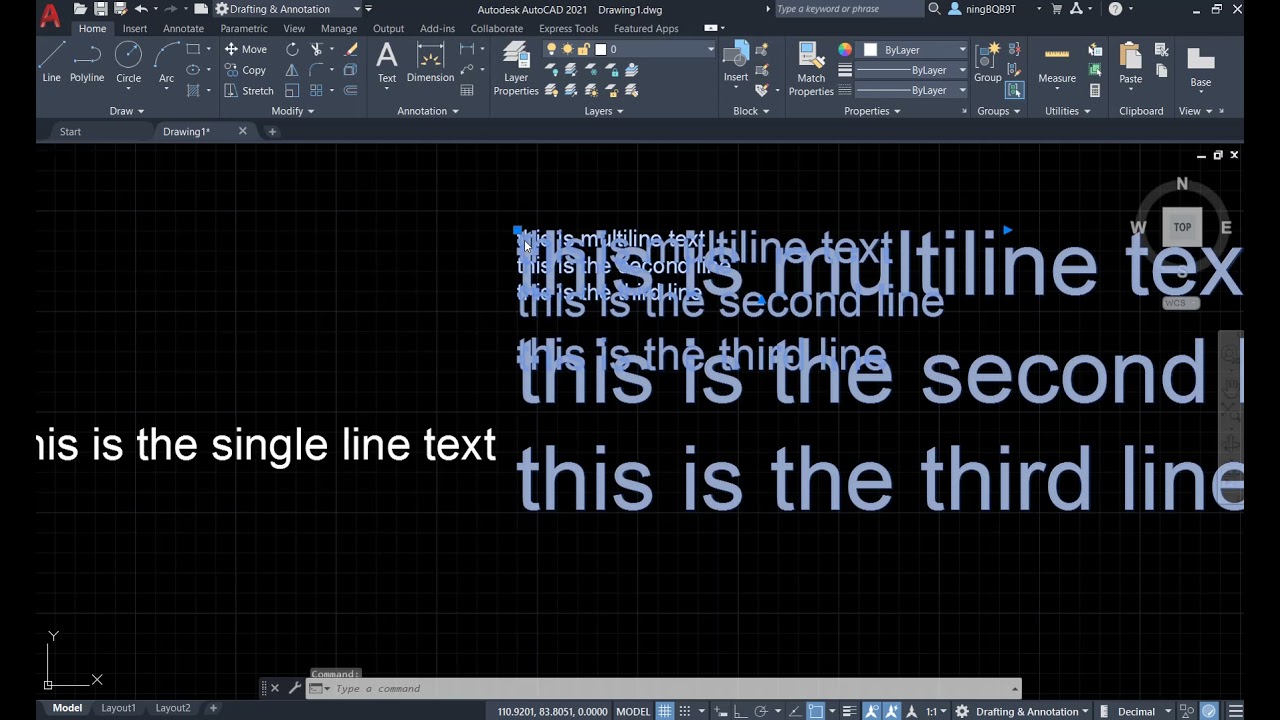
Task: Toggle object snap in status bar
Action: pyautogui.click(x=816, y=711)
